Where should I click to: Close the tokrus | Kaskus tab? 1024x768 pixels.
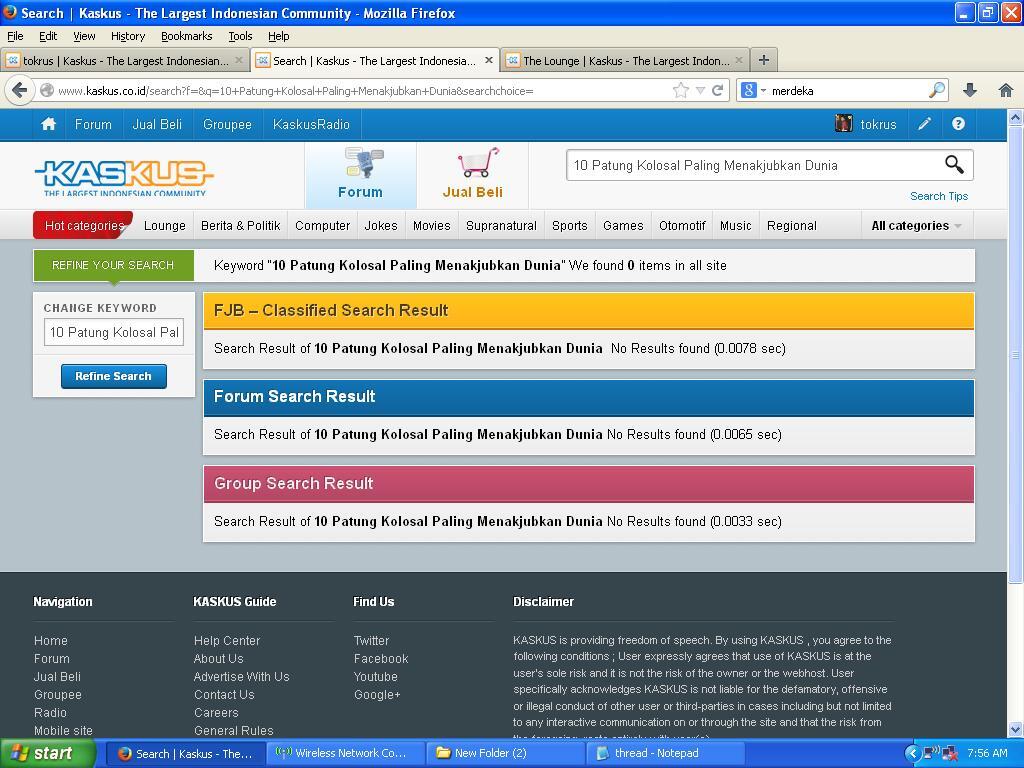pos(239,60)
